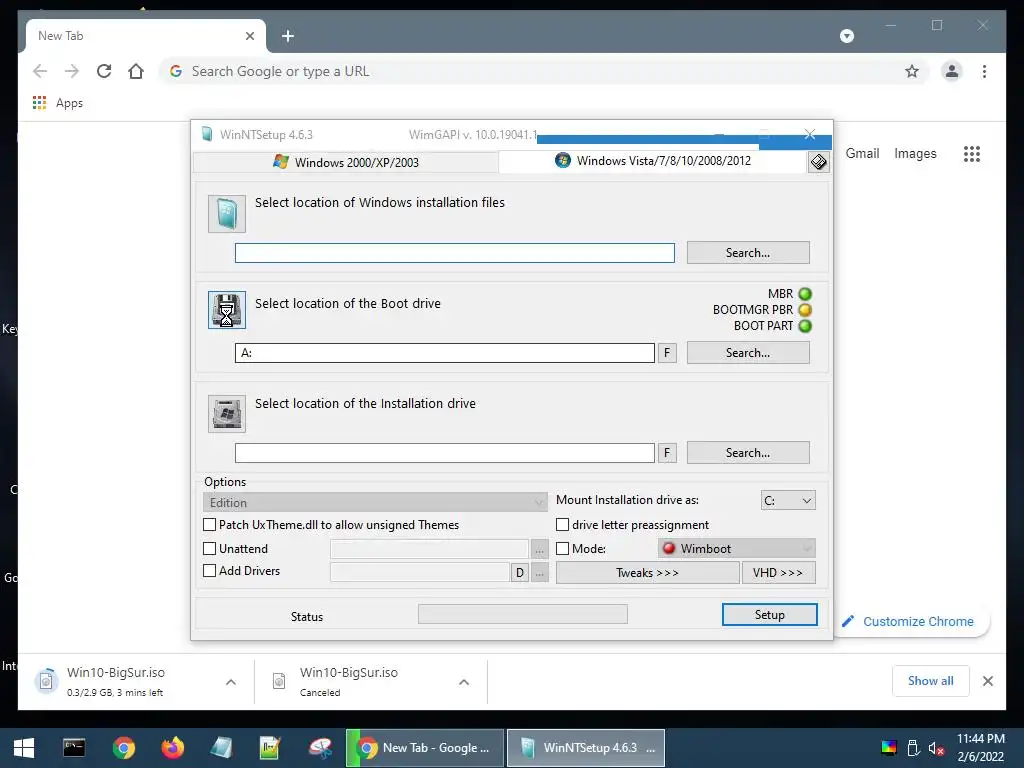The image size is (1024, 768).
Task: Click the BOOTMGR PBR yellow status light
Action: click(x=805, y=310)
